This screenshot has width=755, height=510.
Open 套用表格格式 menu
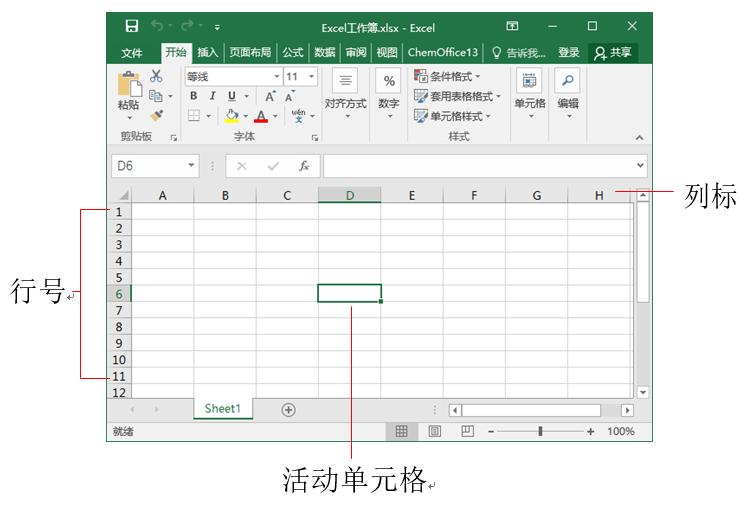pyautogui.click(x=457, y=96)
